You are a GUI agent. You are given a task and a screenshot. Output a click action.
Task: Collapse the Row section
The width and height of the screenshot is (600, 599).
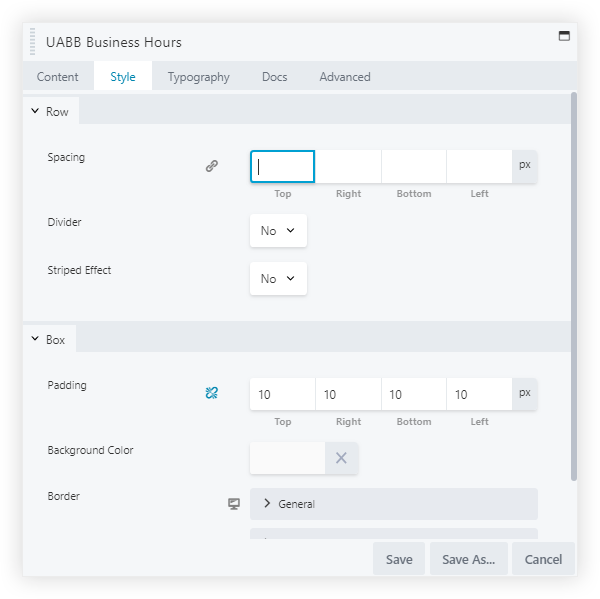pos(50,112)
